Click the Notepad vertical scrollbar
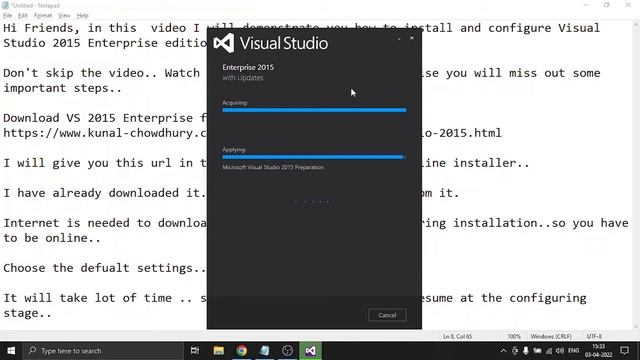The height and width of the screenshot is (360, 640). [636, 176]
